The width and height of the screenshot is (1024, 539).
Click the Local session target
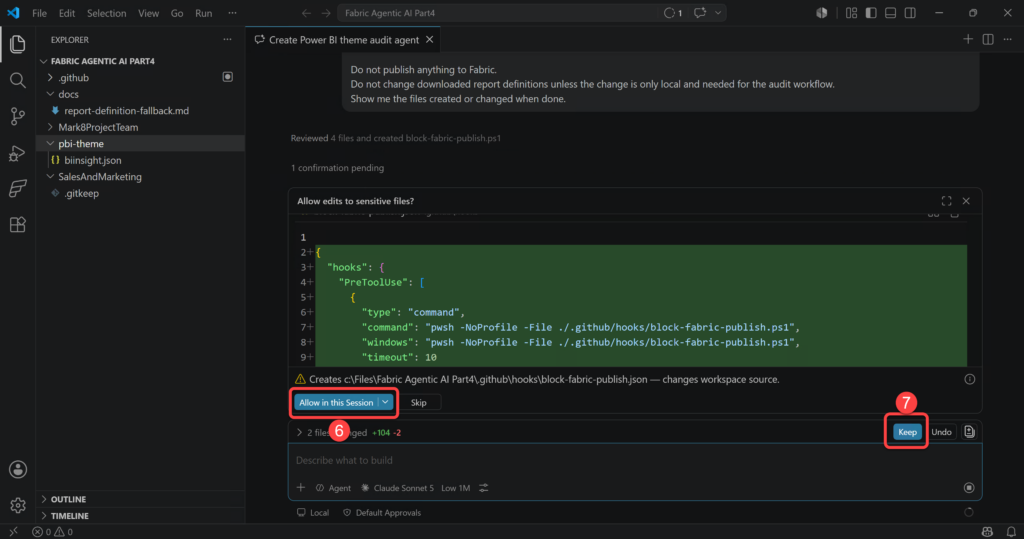tap(313, 513)
